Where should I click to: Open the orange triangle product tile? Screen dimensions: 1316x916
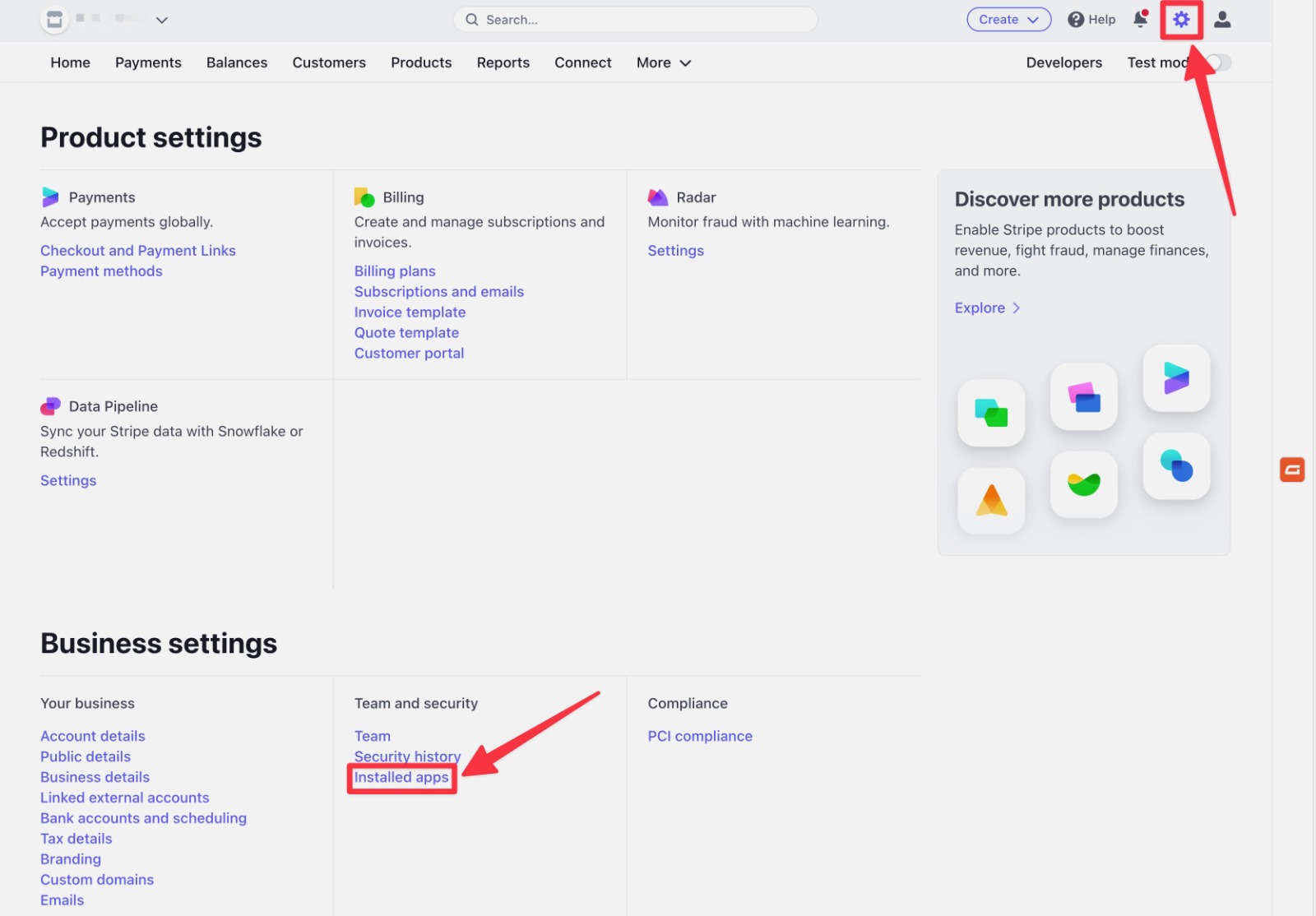(x=991, y=501)
